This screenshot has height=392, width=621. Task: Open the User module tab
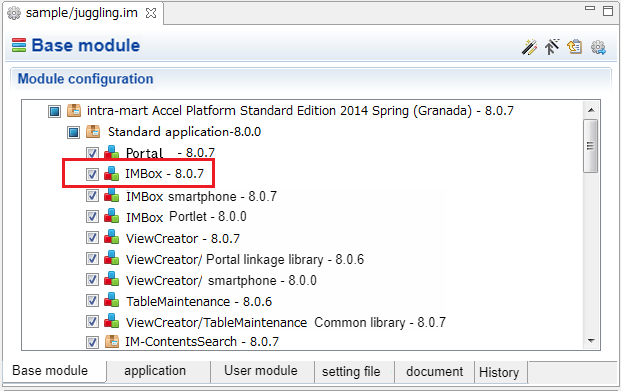262,371
